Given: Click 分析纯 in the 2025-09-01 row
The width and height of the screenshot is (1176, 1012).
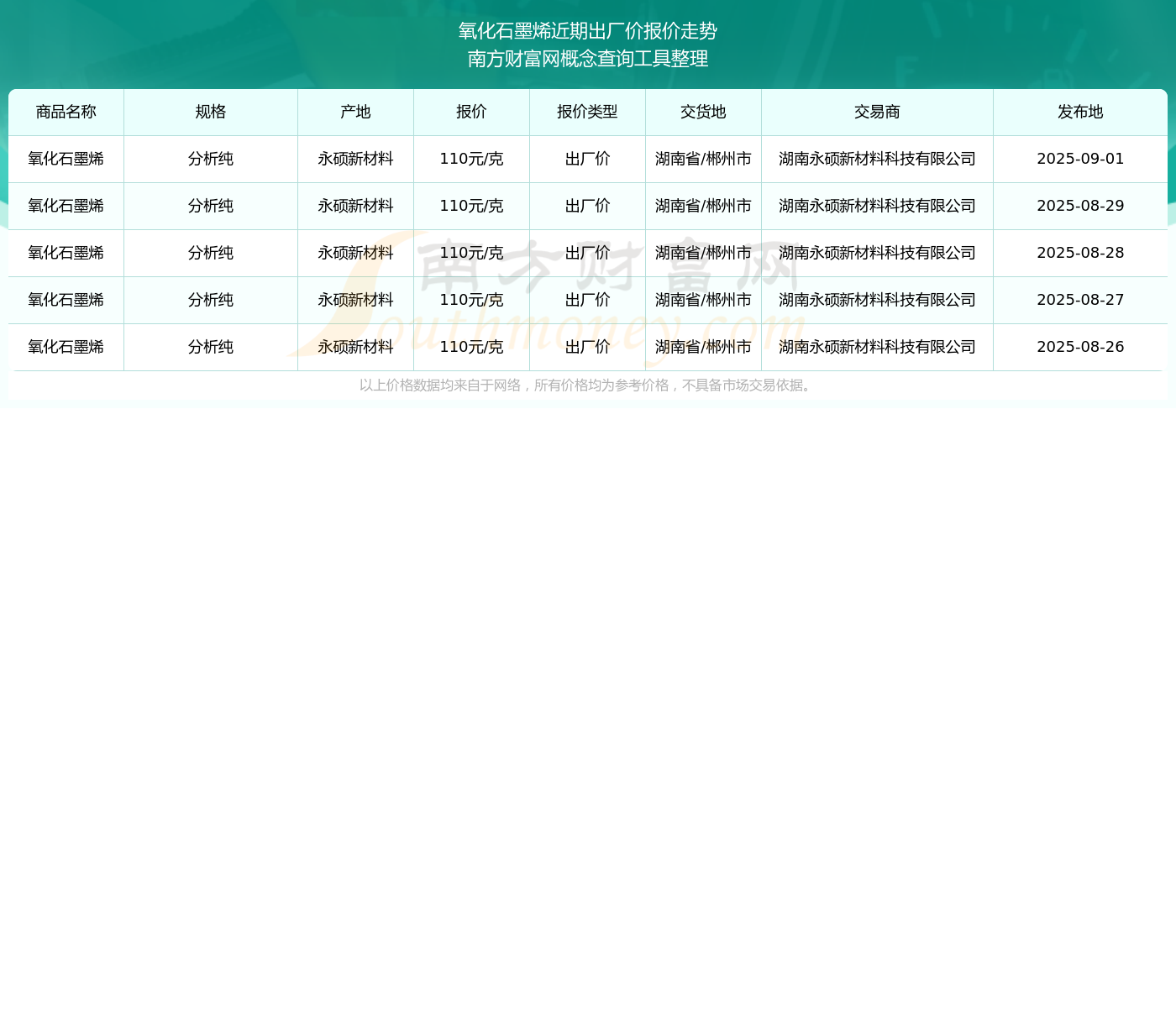Looking at the screenshot, I should click(x=211, y=159).
